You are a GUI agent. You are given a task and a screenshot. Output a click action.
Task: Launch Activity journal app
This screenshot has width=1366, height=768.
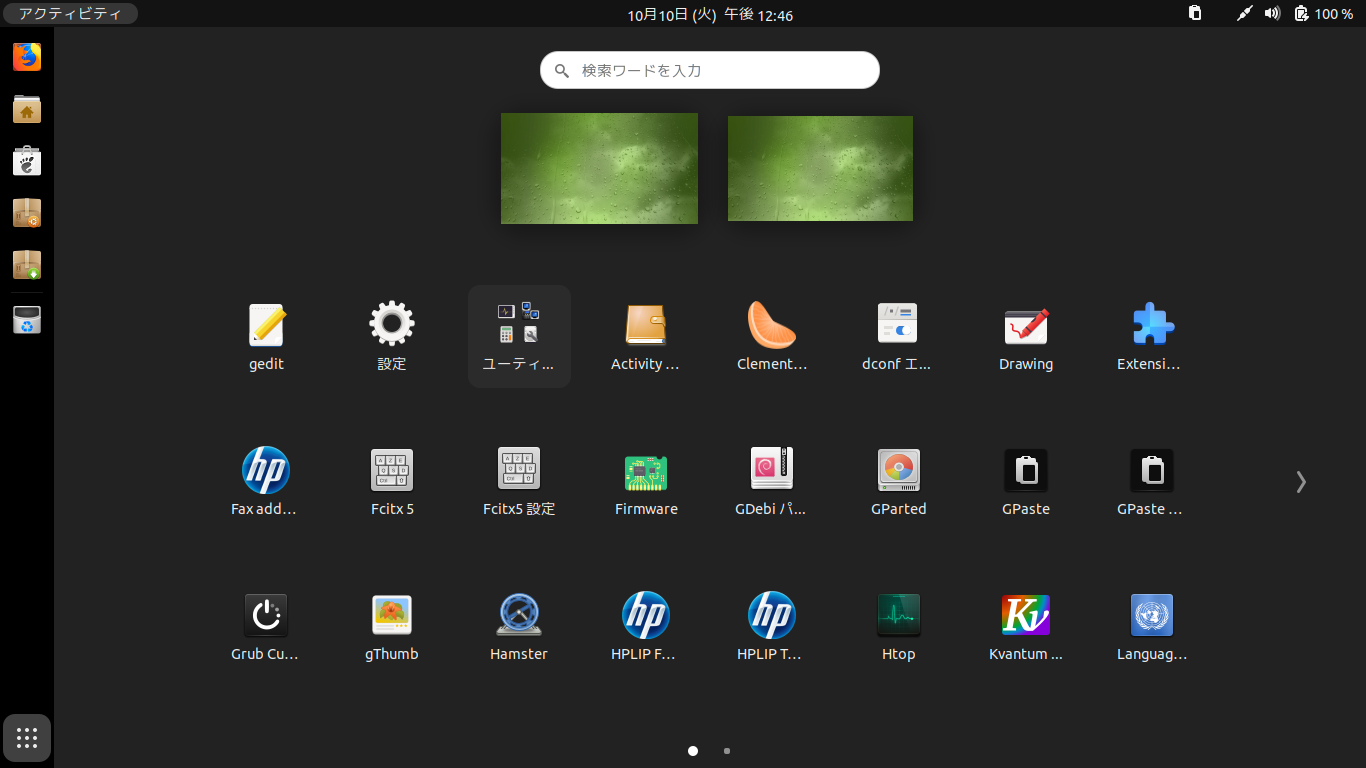click(x=646, y=337)
